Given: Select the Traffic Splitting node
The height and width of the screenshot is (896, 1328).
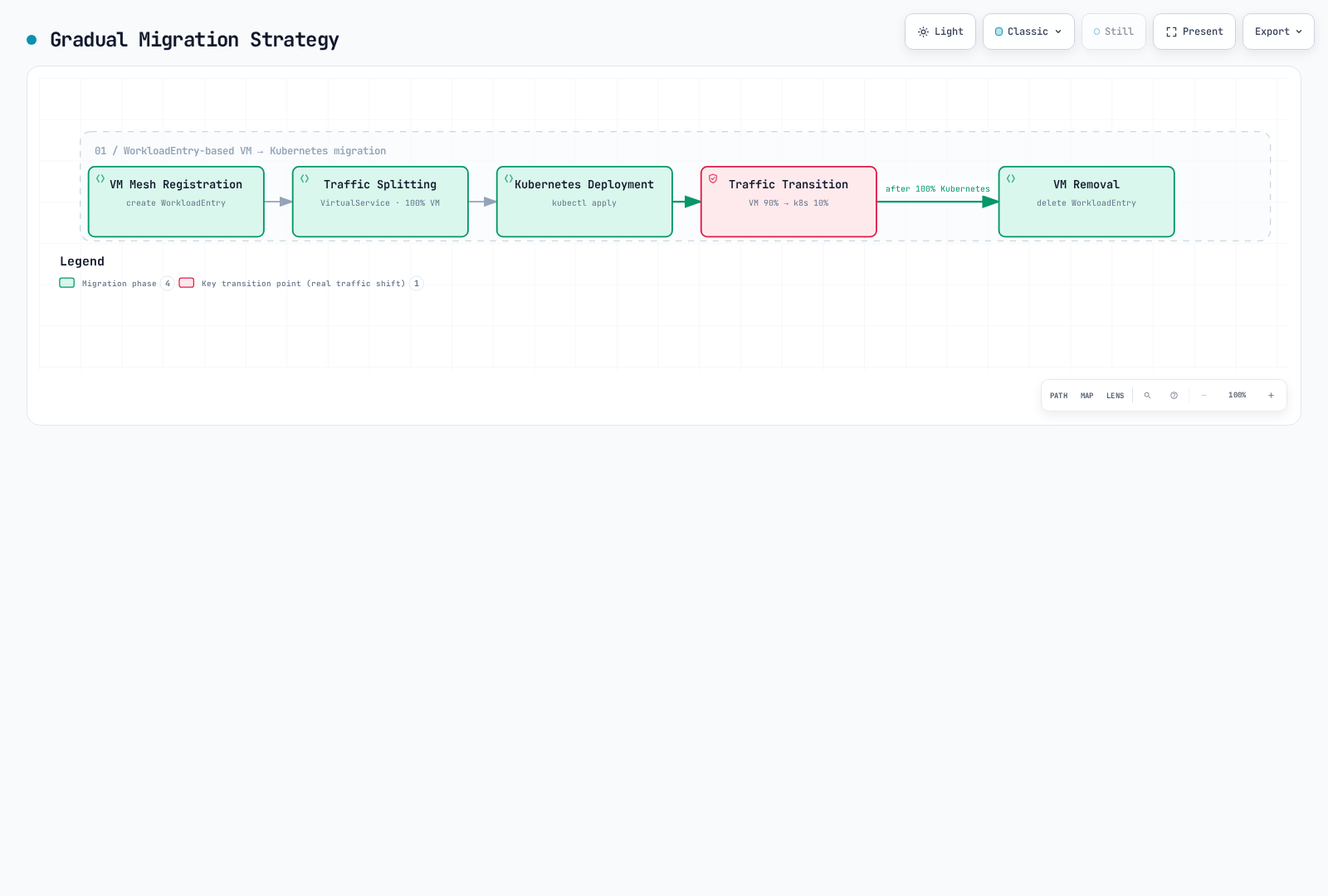Looking at the screenshot, I should tap(380, 202).
